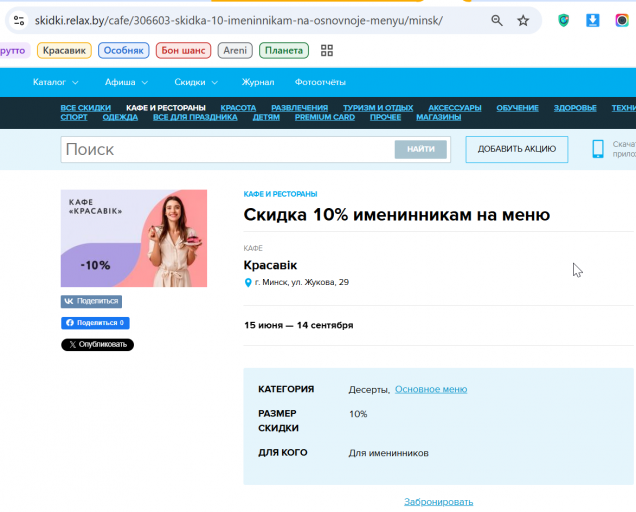636x512 pixels.
Task: Open the Areni bookmark group
Action: (235, 50)
